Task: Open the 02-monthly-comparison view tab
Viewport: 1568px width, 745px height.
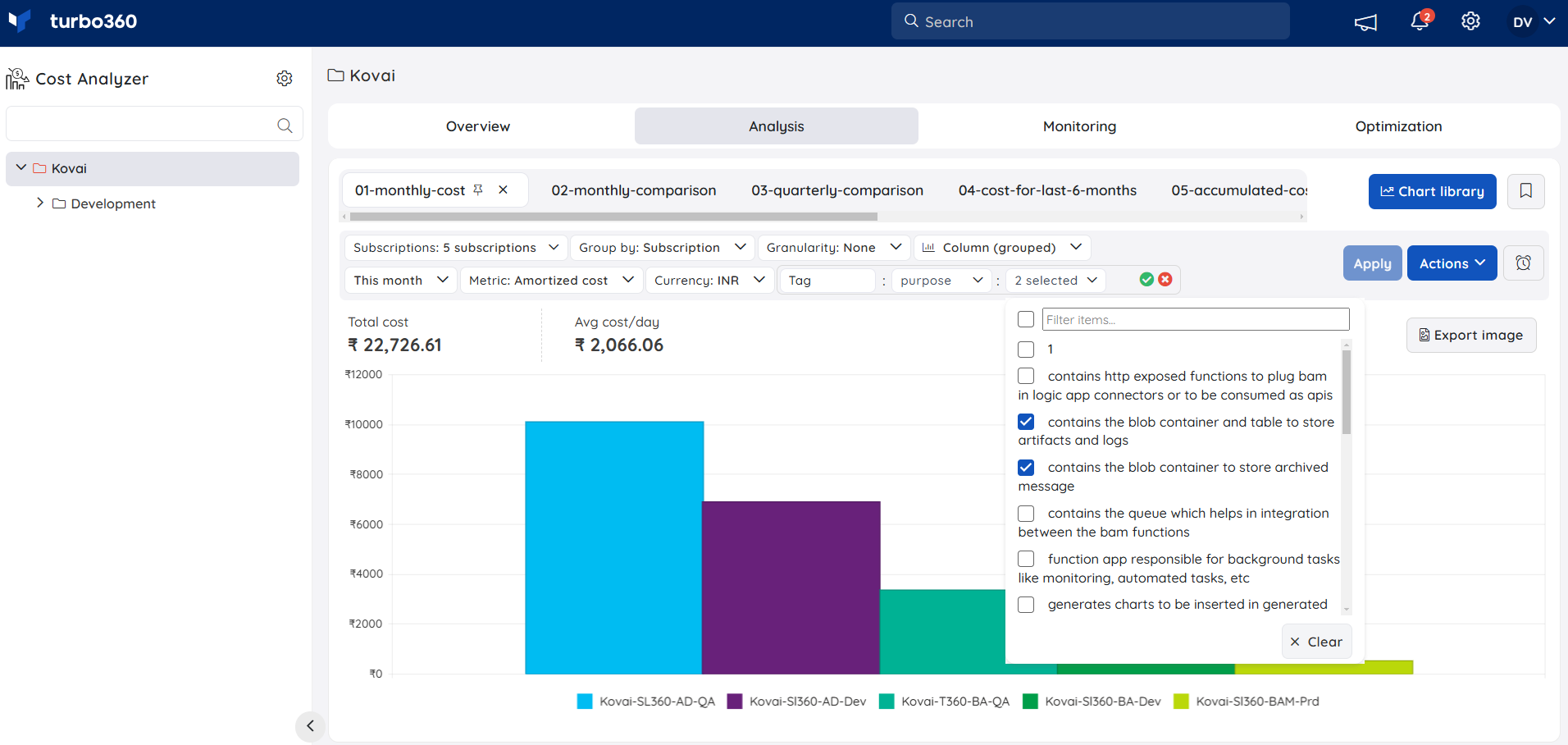Action: coord(633,190)
